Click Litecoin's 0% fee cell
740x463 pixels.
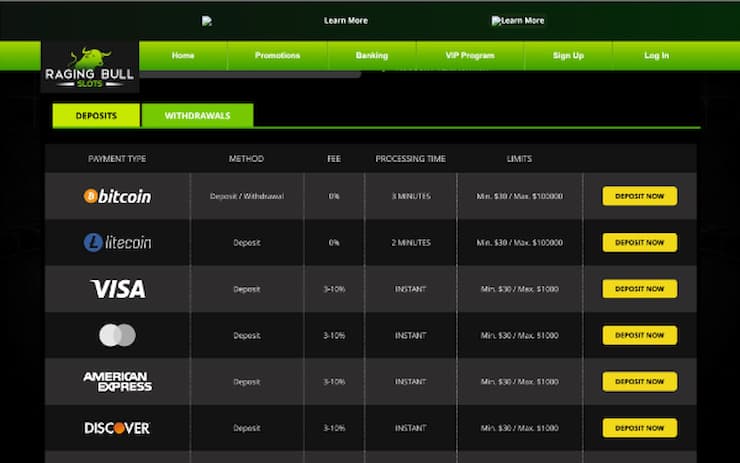click(334, 243)
